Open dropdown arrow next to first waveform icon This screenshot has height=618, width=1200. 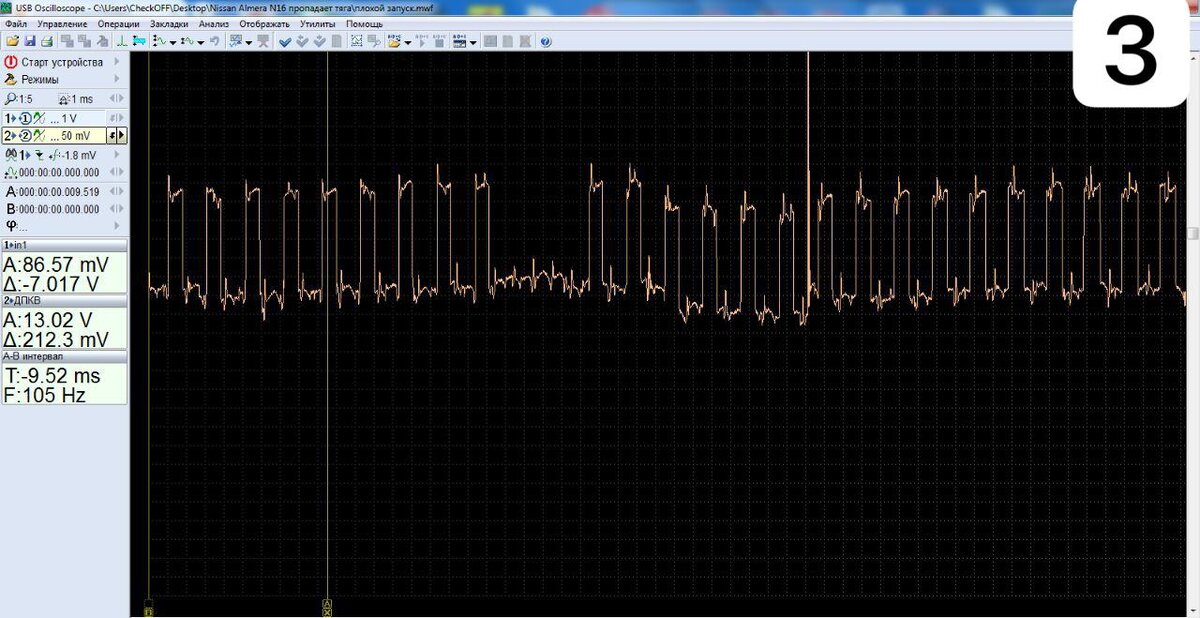click(172, 43)
